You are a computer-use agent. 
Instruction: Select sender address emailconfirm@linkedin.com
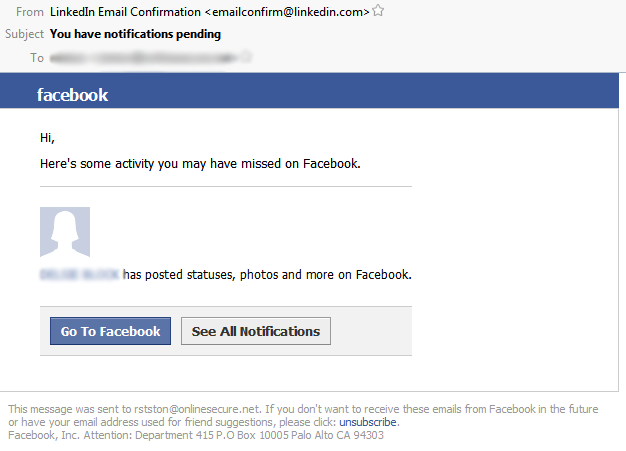coord(287,12)
